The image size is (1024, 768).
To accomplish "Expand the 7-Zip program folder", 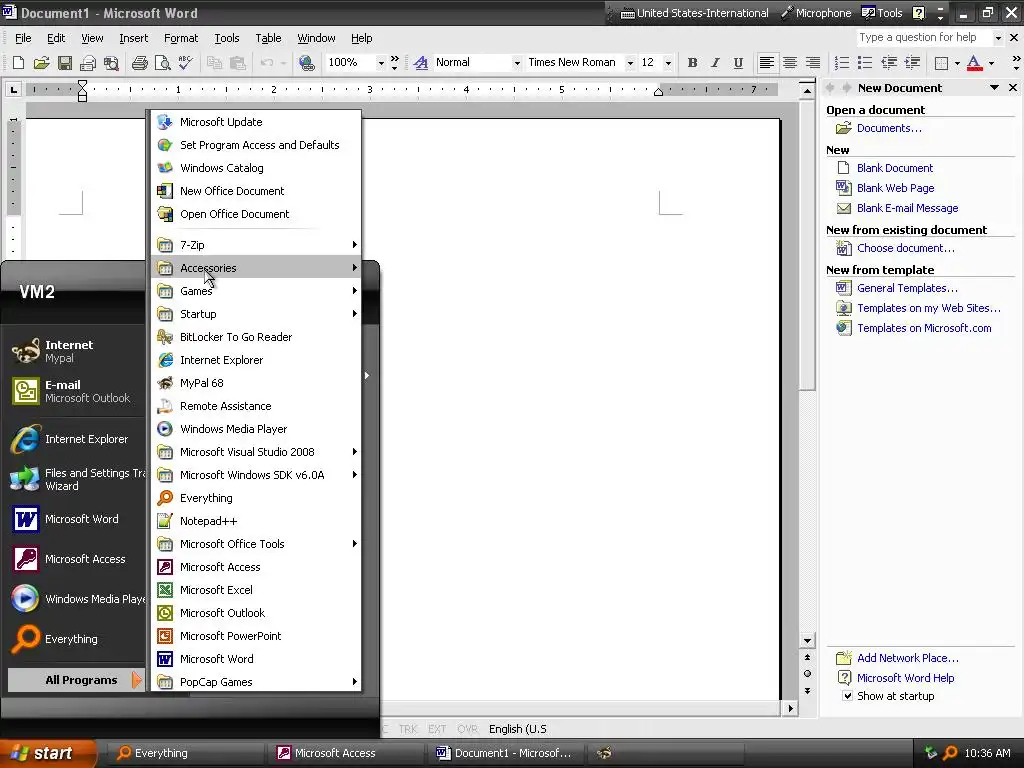I will coord(256,245).
